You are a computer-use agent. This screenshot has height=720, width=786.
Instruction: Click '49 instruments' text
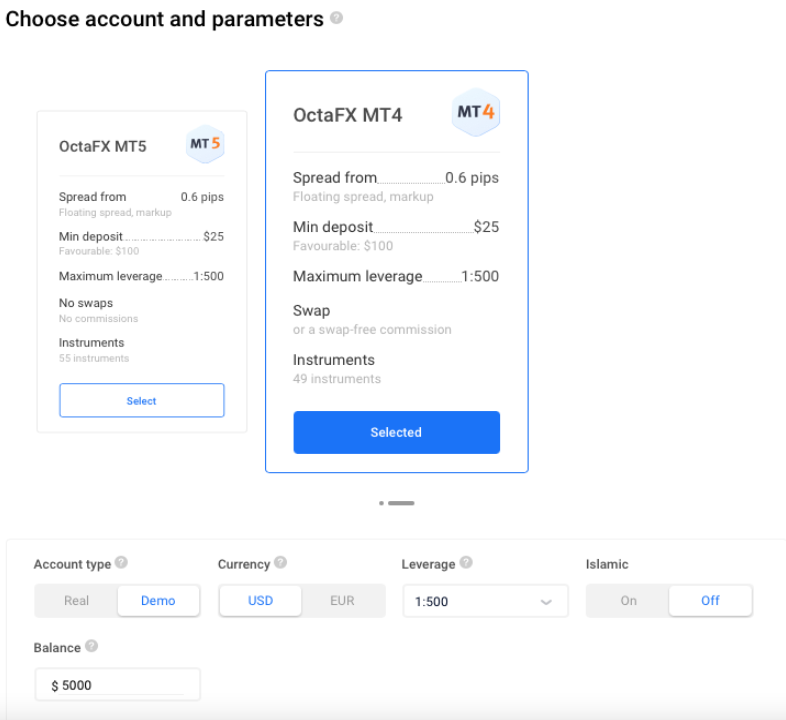(x=337, y=379)
